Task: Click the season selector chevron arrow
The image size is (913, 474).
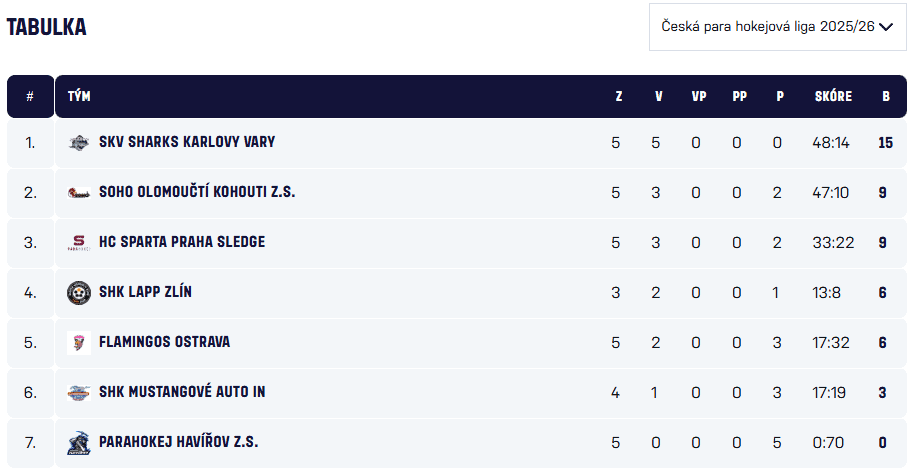Action: tap(885, 27)
